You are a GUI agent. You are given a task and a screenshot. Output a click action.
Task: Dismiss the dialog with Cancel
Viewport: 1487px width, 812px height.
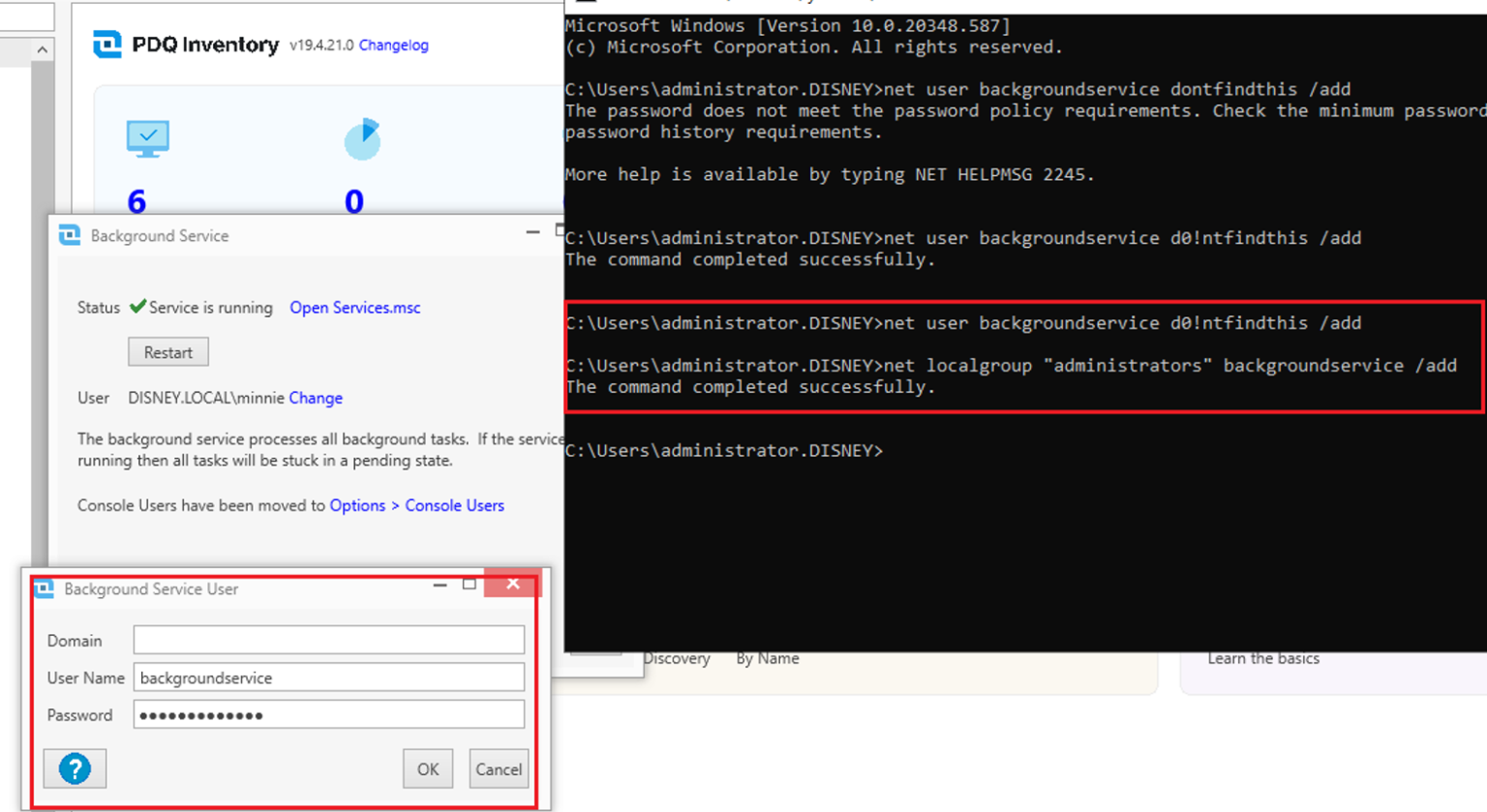tap(499, 768)
